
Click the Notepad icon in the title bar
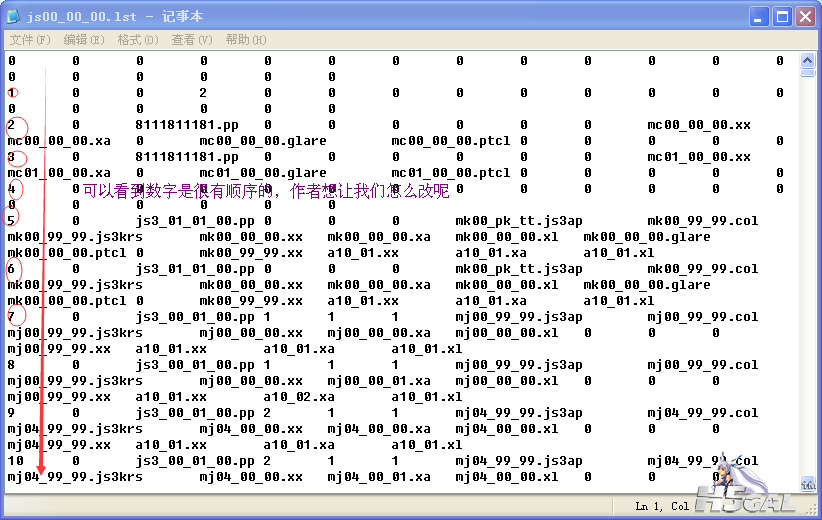pos(13,17)
